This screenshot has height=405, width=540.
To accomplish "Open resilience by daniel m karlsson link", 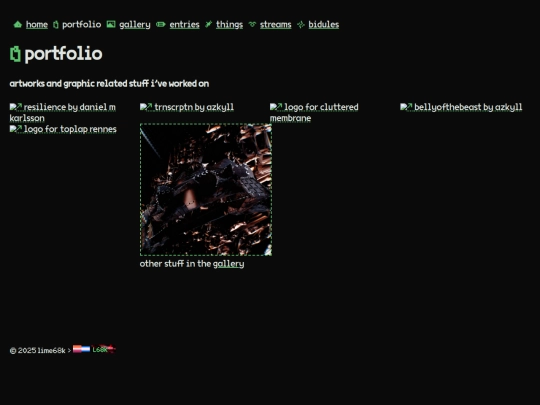I will click(63, 113).
